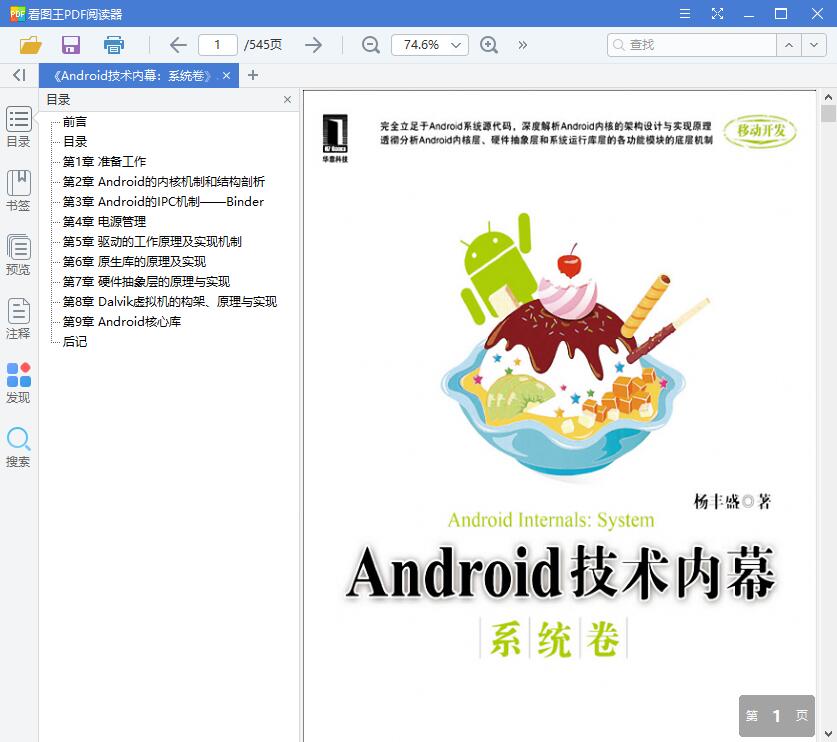Open the 书签 bookmarks panel
837x742 pixels.
pos(18,190)
